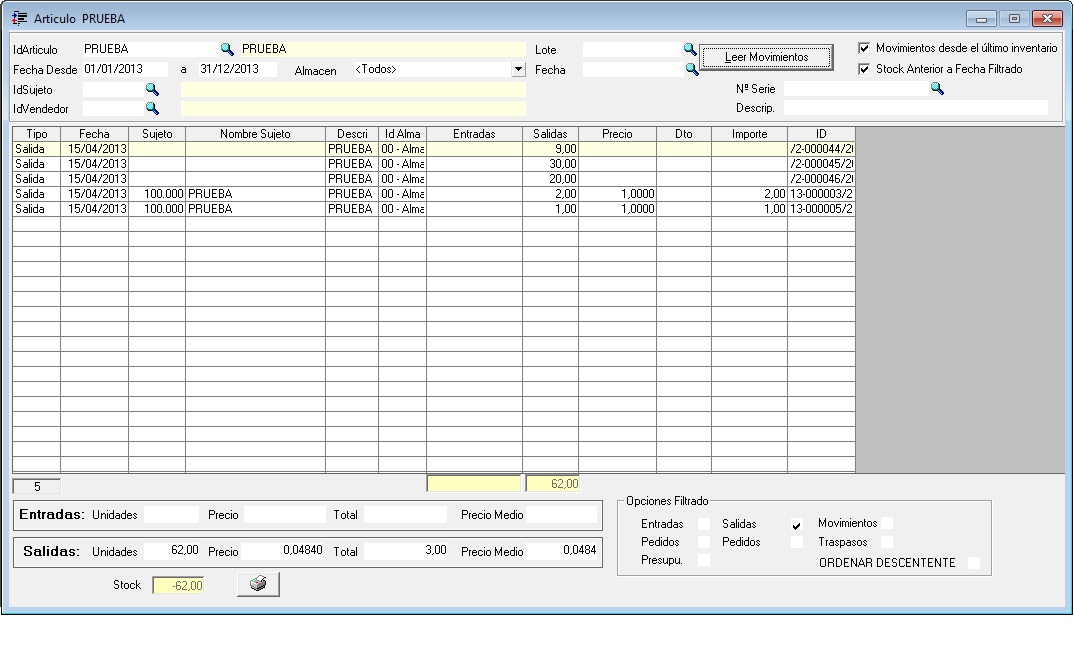Click the Id Alma column header
This screenshot has height=648, width=1074.
(403, 134)
